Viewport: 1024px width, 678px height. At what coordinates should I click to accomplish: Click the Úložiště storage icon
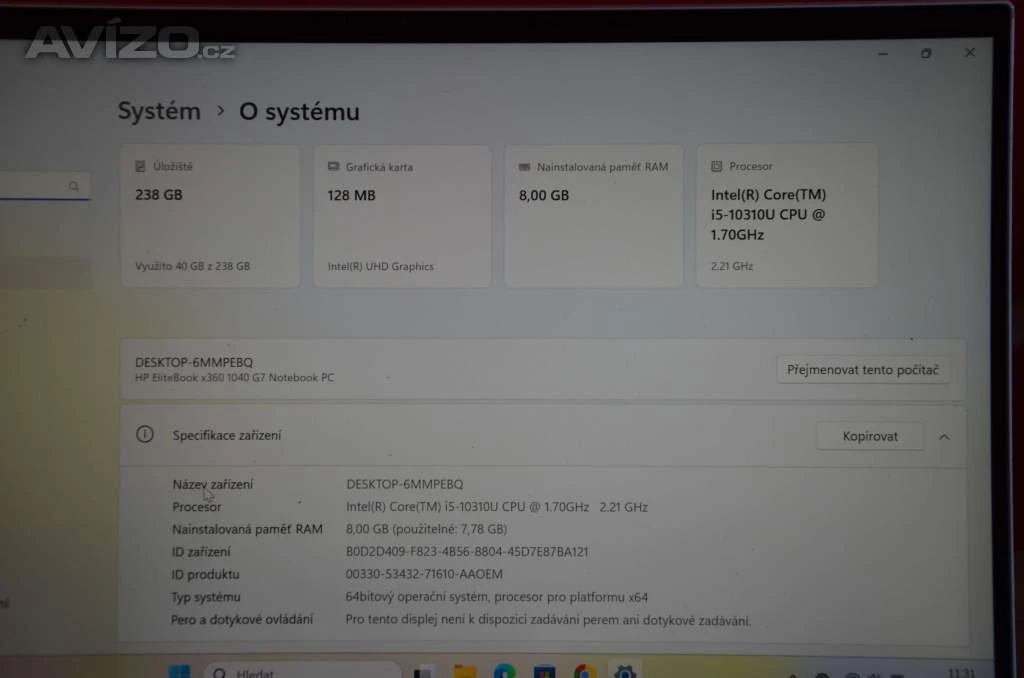[140, 167]
